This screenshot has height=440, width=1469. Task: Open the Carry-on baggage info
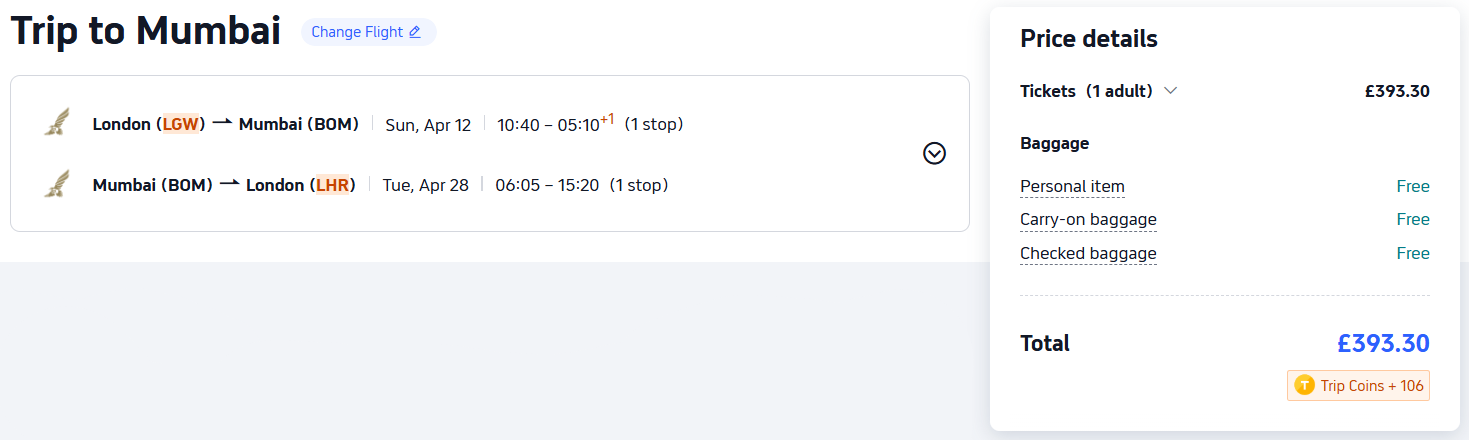[1088, 220]
